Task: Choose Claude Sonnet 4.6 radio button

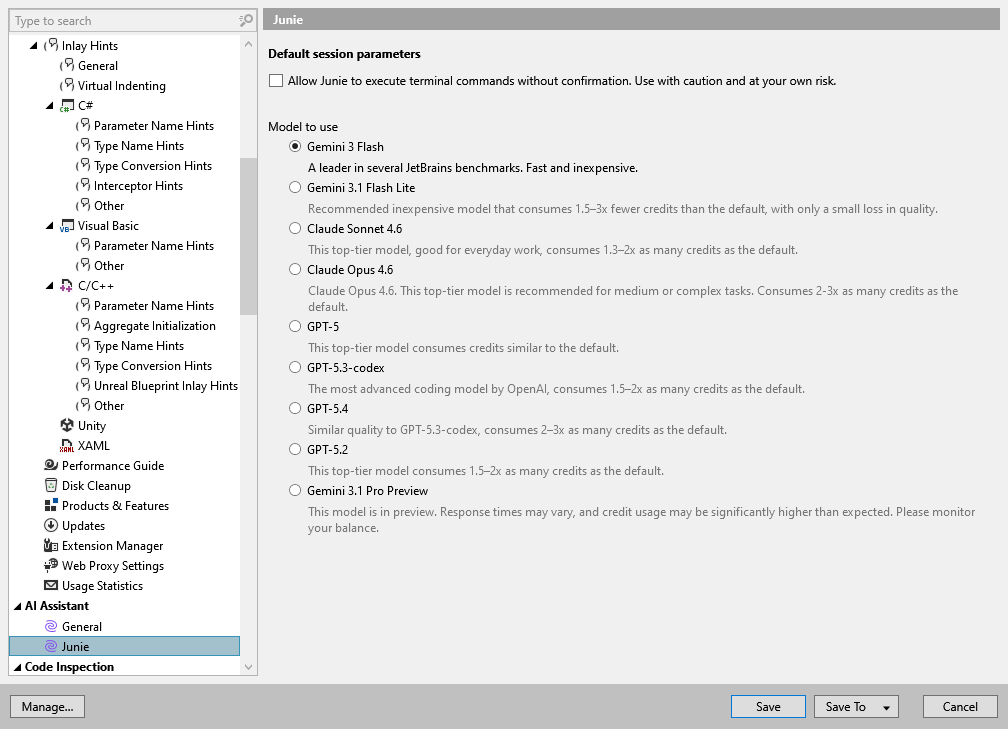Action: [295, 229]
